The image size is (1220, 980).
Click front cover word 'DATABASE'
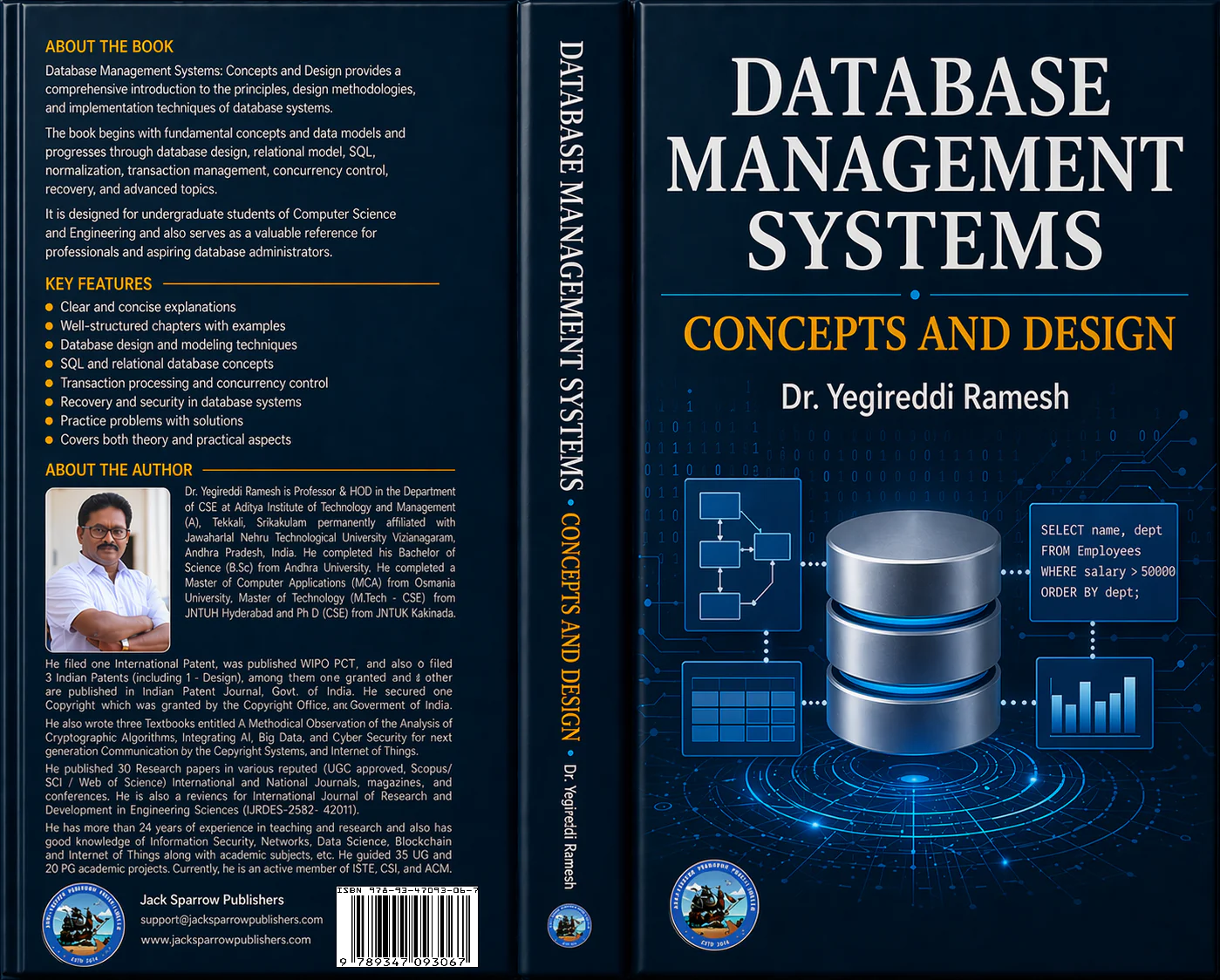click(920, 87)
